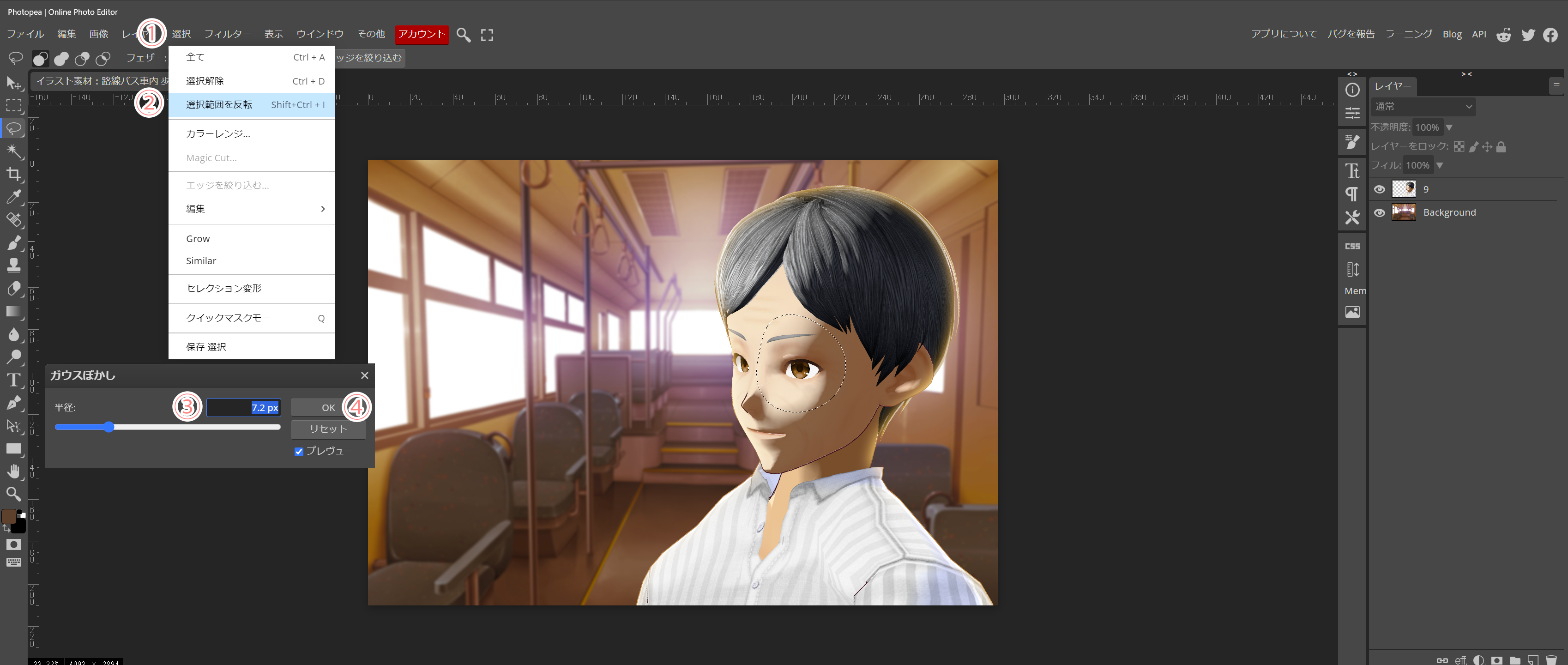Open the search magnifier icon
The width and height of the screenshot is (1568, 665).
pos(463,35)
